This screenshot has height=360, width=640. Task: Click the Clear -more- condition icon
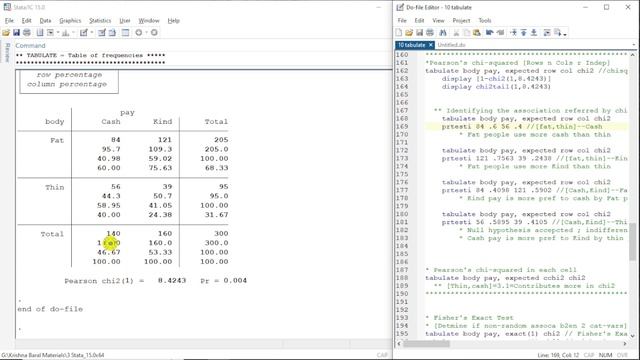pyautogui.click(x=139, y=33)
